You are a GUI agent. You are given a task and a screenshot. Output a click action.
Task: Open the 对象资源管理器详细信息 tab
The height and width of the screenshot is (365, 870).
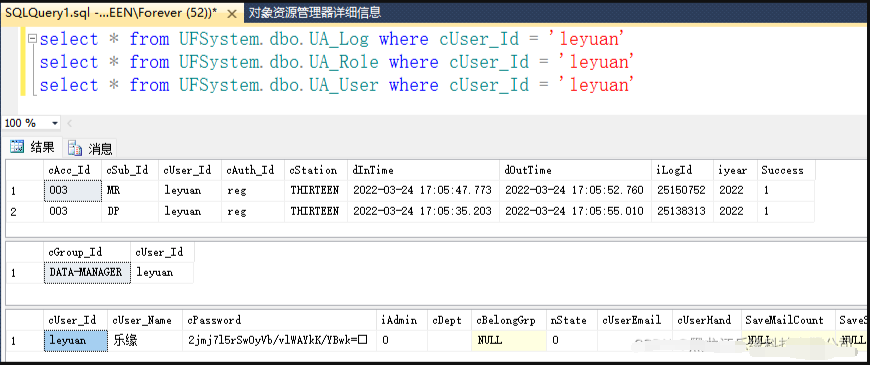tap(315, 13)
